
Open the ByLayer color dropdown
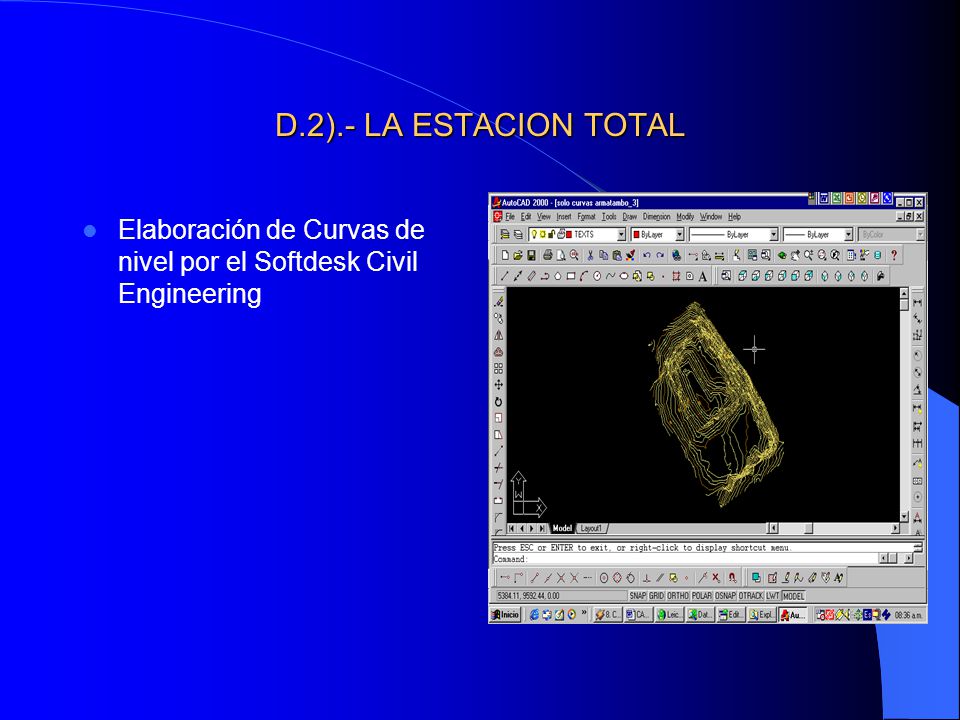[x=680, y=234]
